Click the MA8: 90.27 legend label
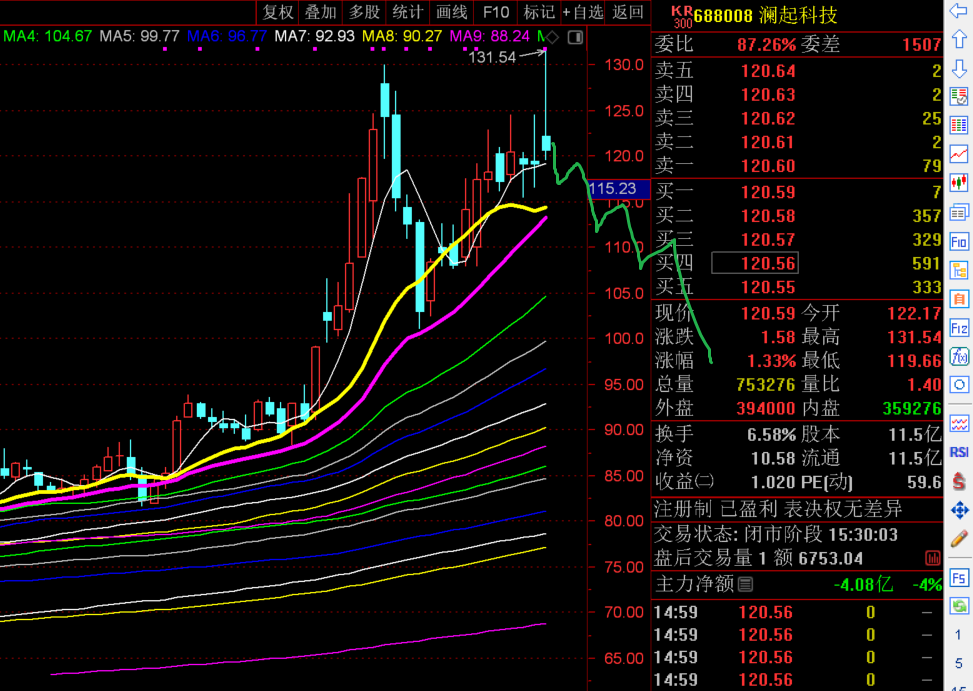 click(402, 36)
